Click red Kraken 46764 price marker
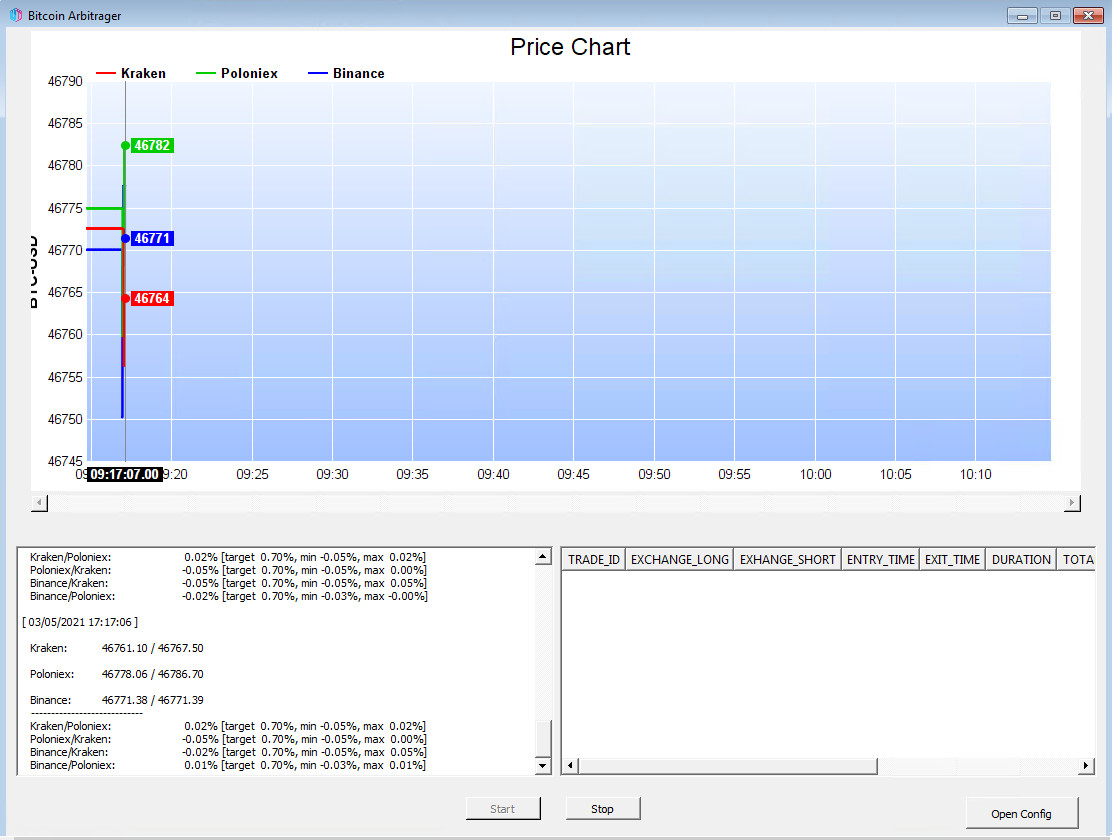This screenshot has height=840, width=1112. tap(152, 298)
